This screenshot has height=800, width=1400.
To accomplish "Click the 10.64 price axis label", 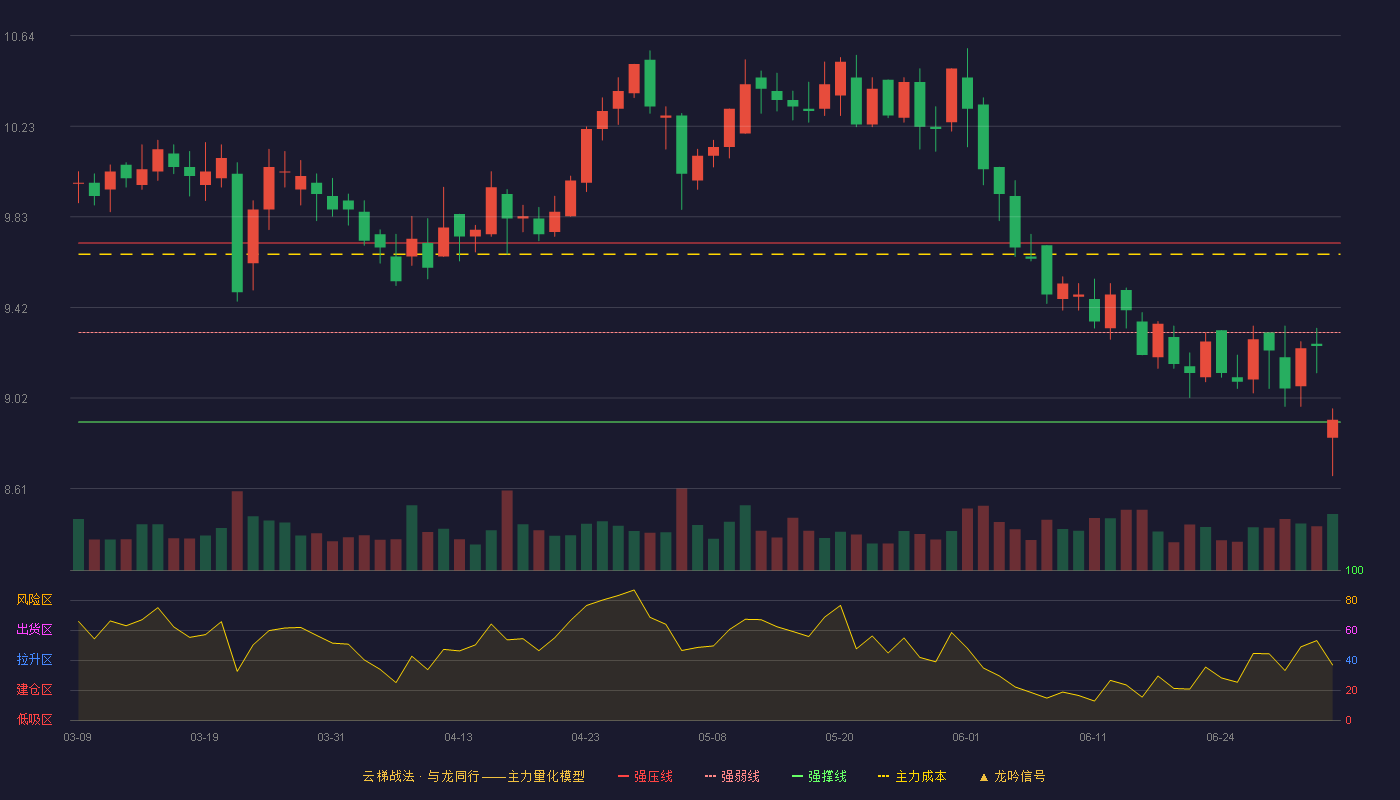I will coord(19,37).
